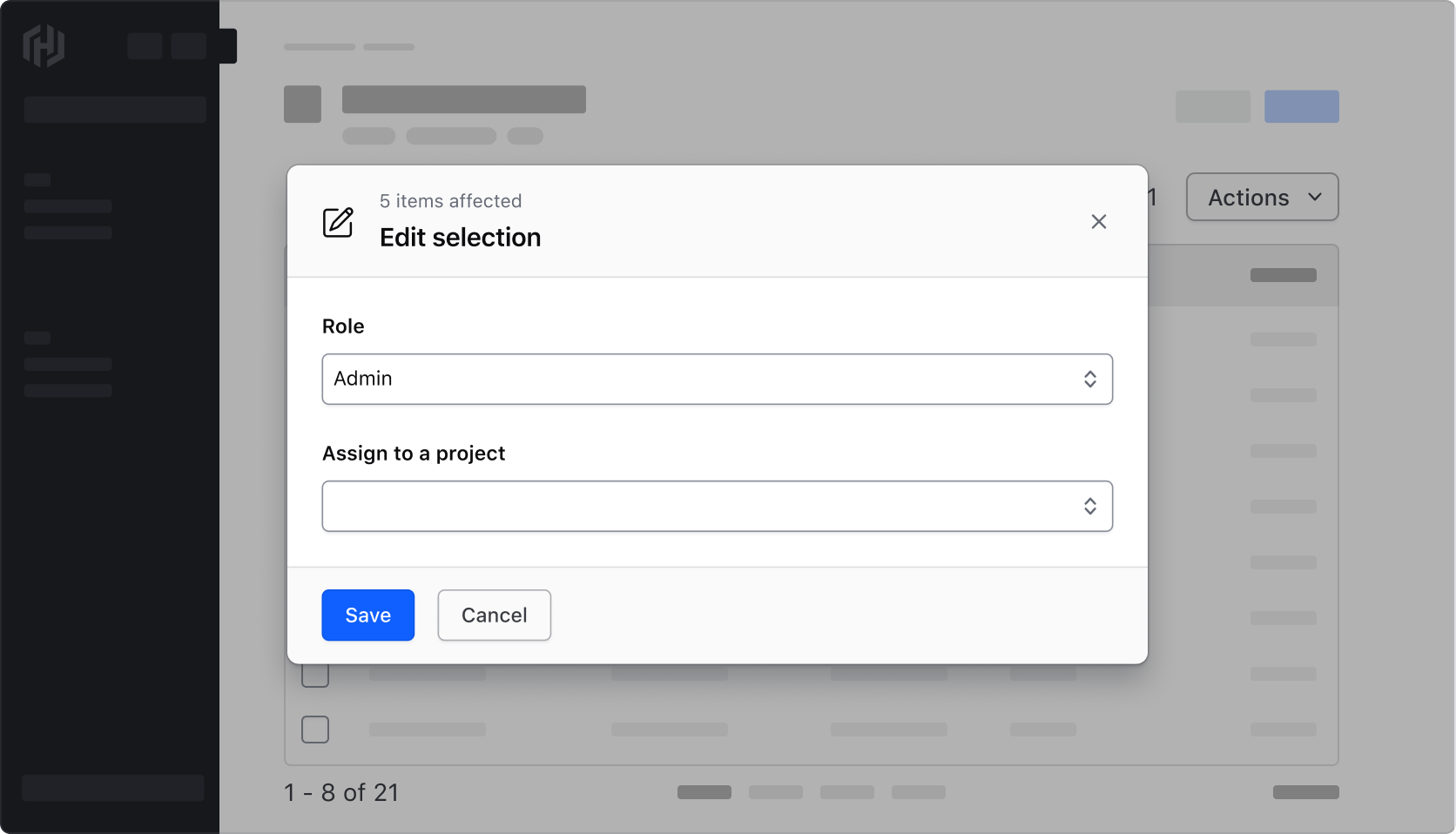The width and height of the screenshot is (1456, 834).
Task: Check the upper table row checkbox
Action: [315, 673]
